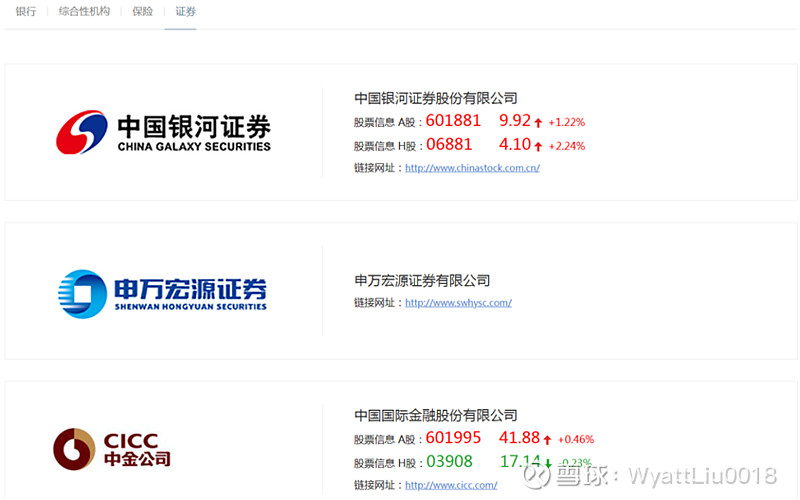Viewport: 800px width, 500px height.
Task: Click the +1.22% change value
Action: coord(567,122)
